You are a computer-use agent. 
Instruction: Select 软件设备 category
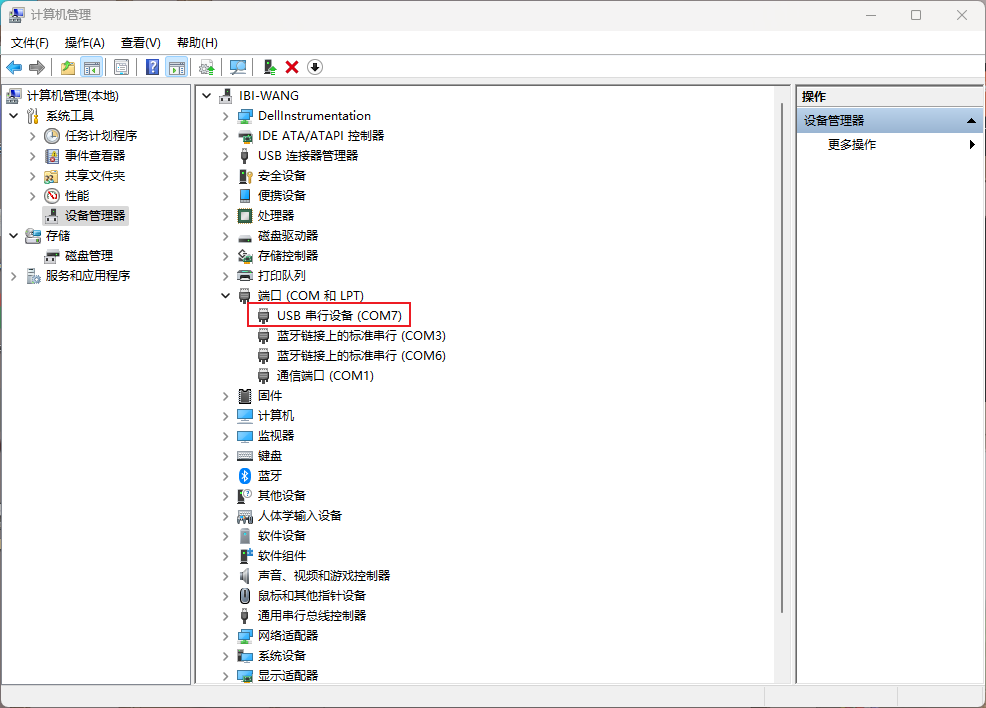282,536
